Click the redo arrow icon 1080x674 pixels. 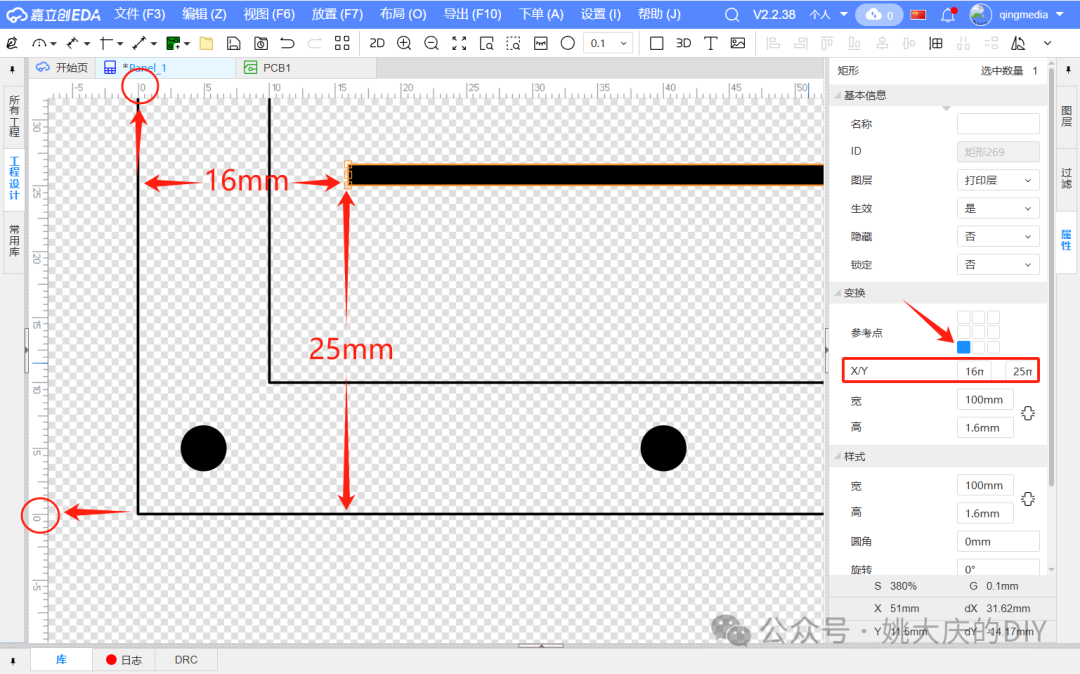pos(314,43)
